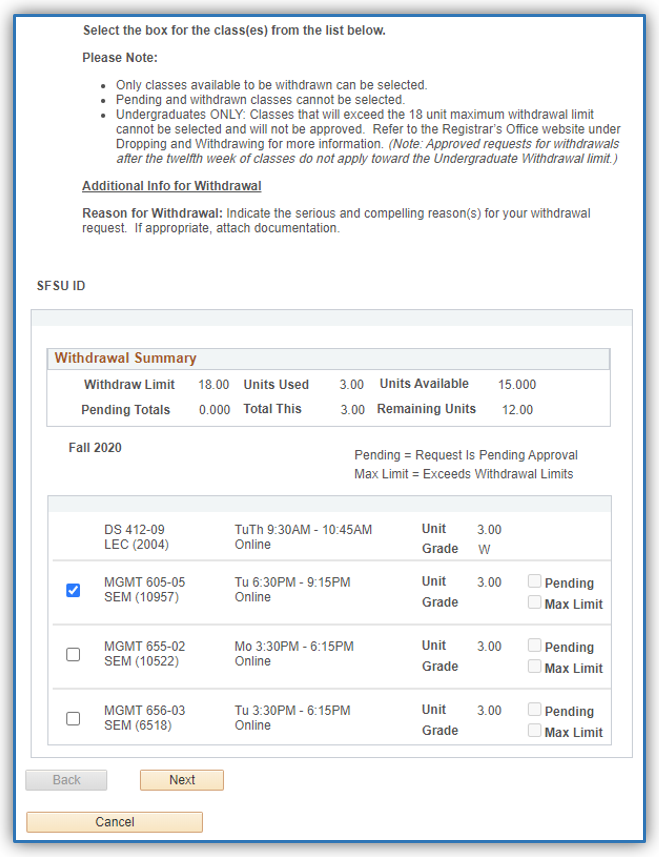659x857 pixels.
Task: Click Max Limit checkbox in MGMT 605-05 row
Action: tap(534, 602)
